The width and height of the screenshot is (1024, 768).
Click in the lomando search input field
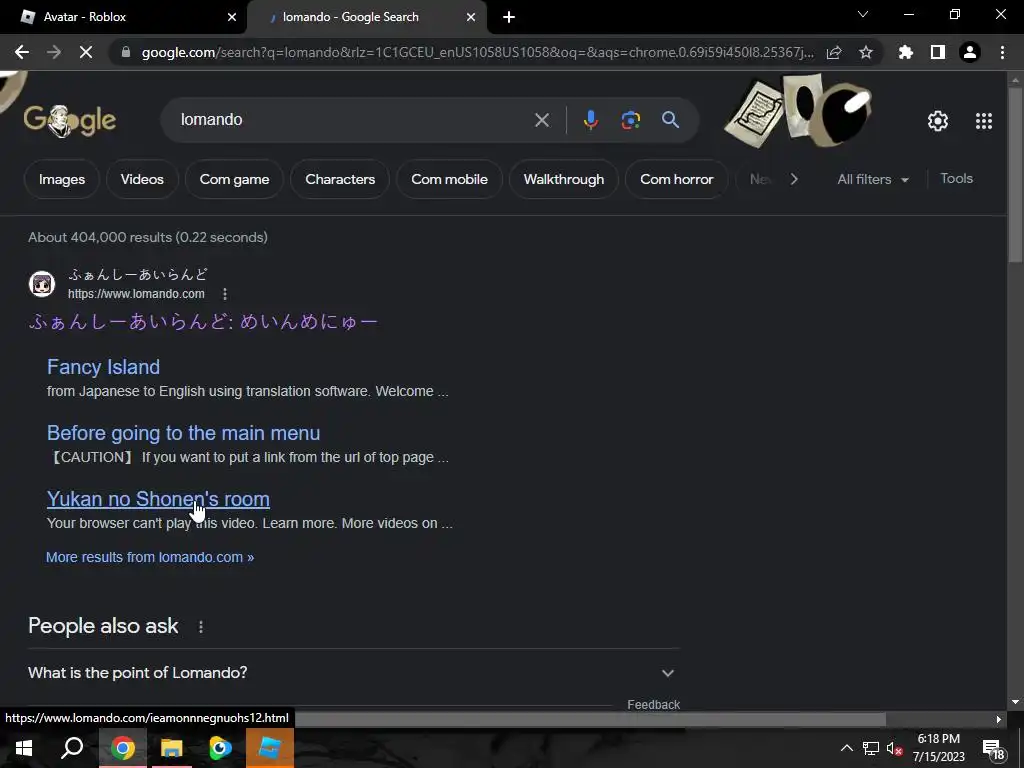(x=353, y=120)
